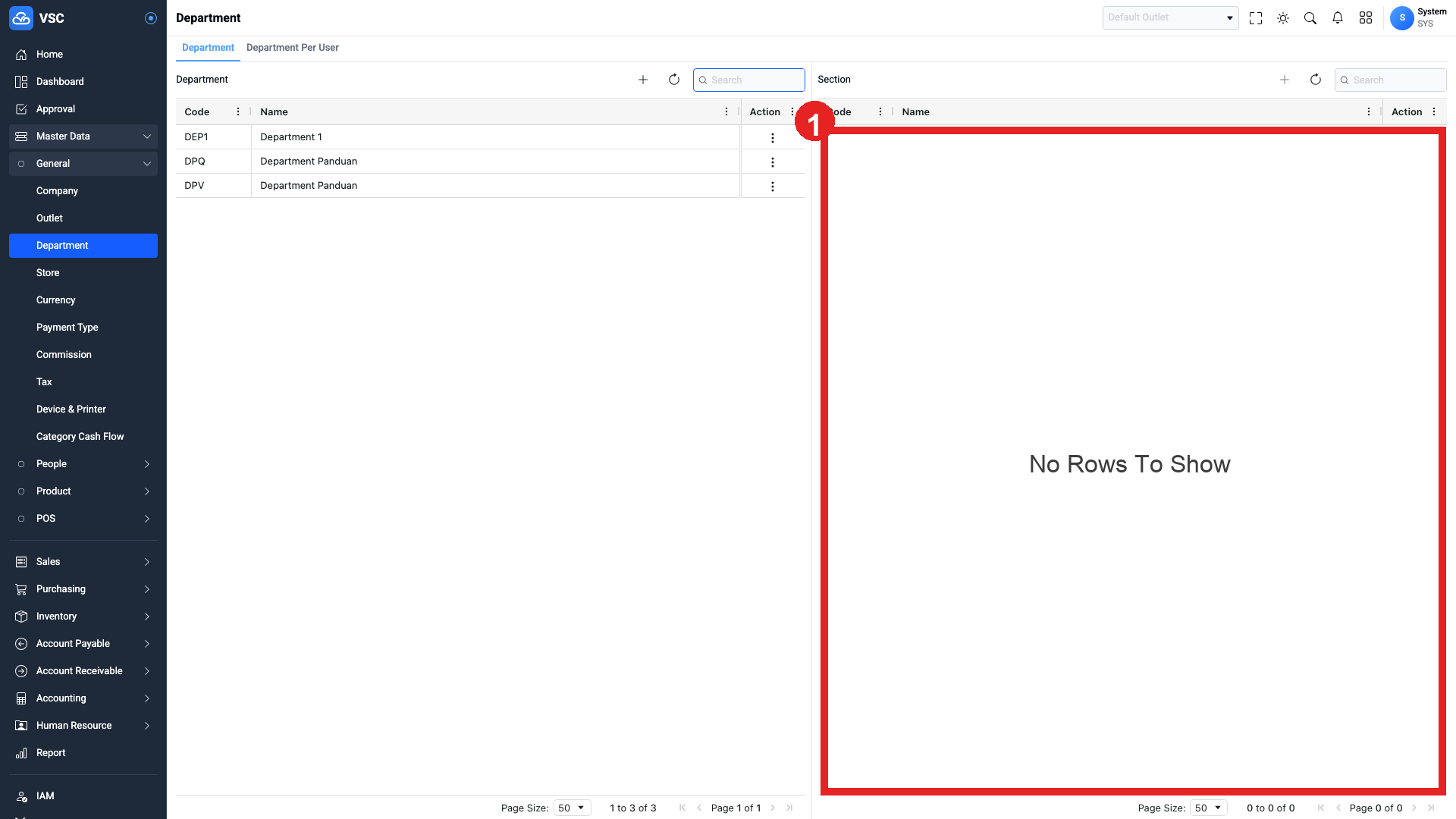Open Department Page Size dropdown
Image resolution: width=1456 pixels, height=819 pixels.
573,808
